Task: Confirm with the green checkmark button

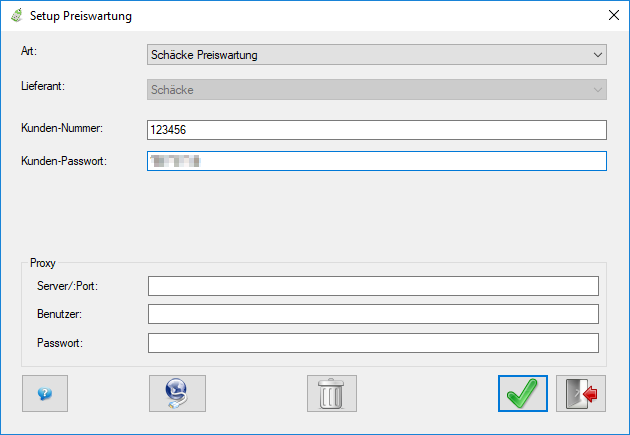Action: 523,393
